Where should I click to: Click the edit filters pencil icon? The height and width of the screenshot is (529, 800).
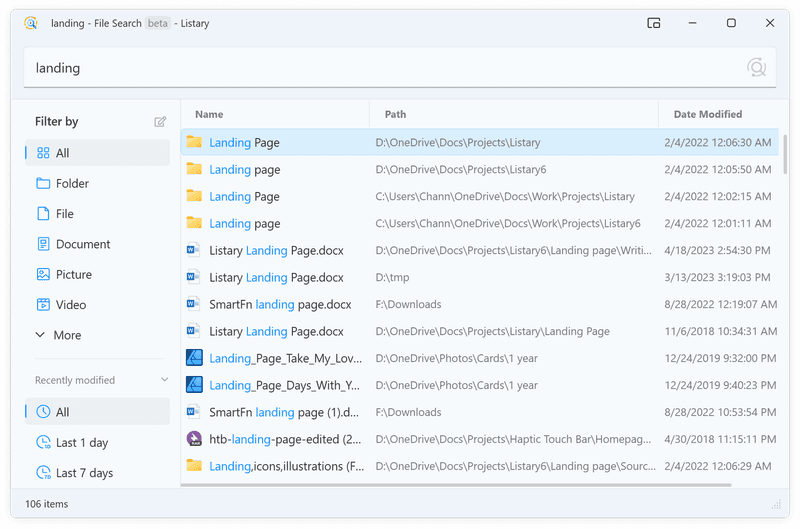[160, 121]
